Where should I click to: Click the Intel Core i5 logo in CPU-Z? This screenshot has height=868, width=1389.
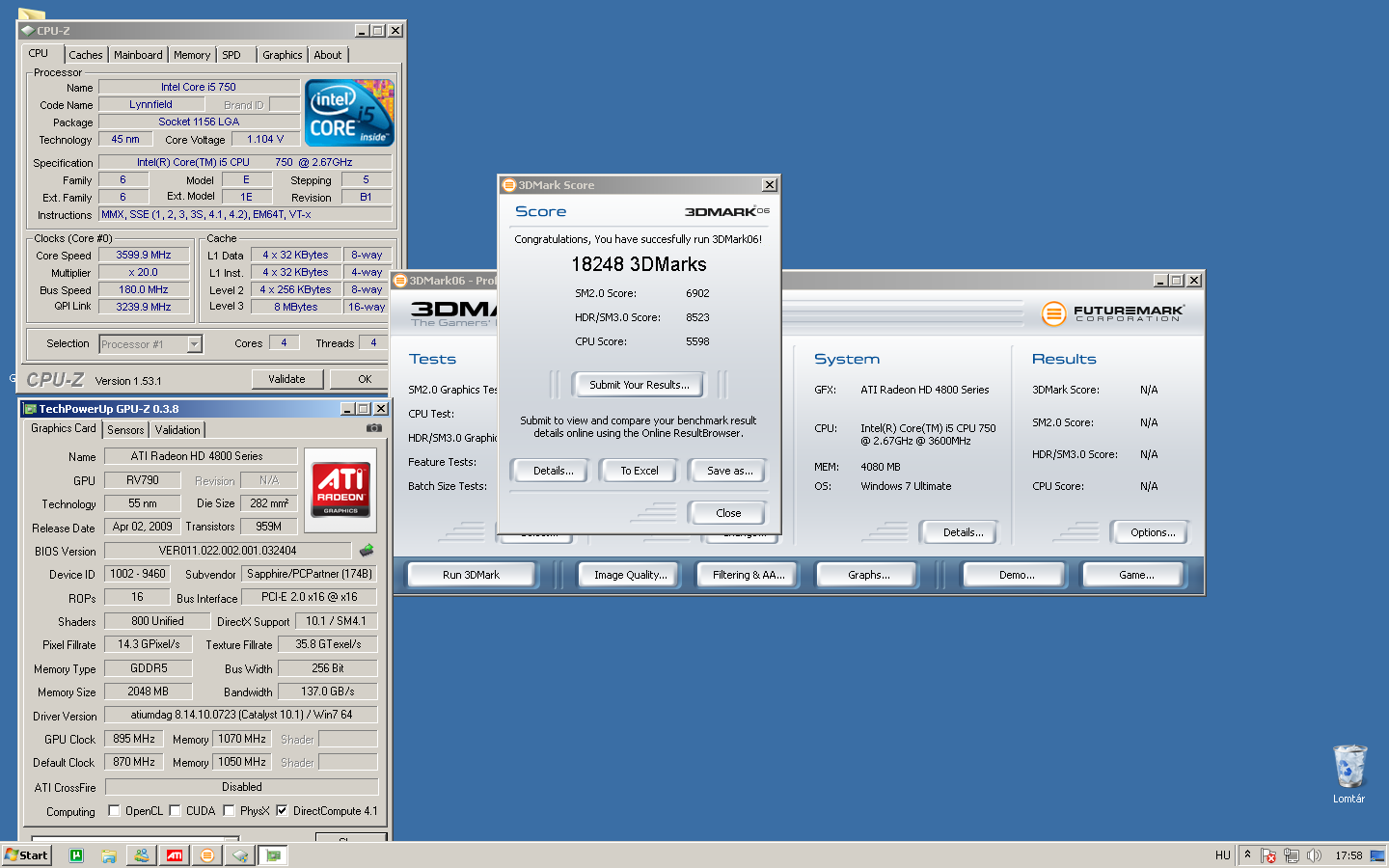[349, 113]
